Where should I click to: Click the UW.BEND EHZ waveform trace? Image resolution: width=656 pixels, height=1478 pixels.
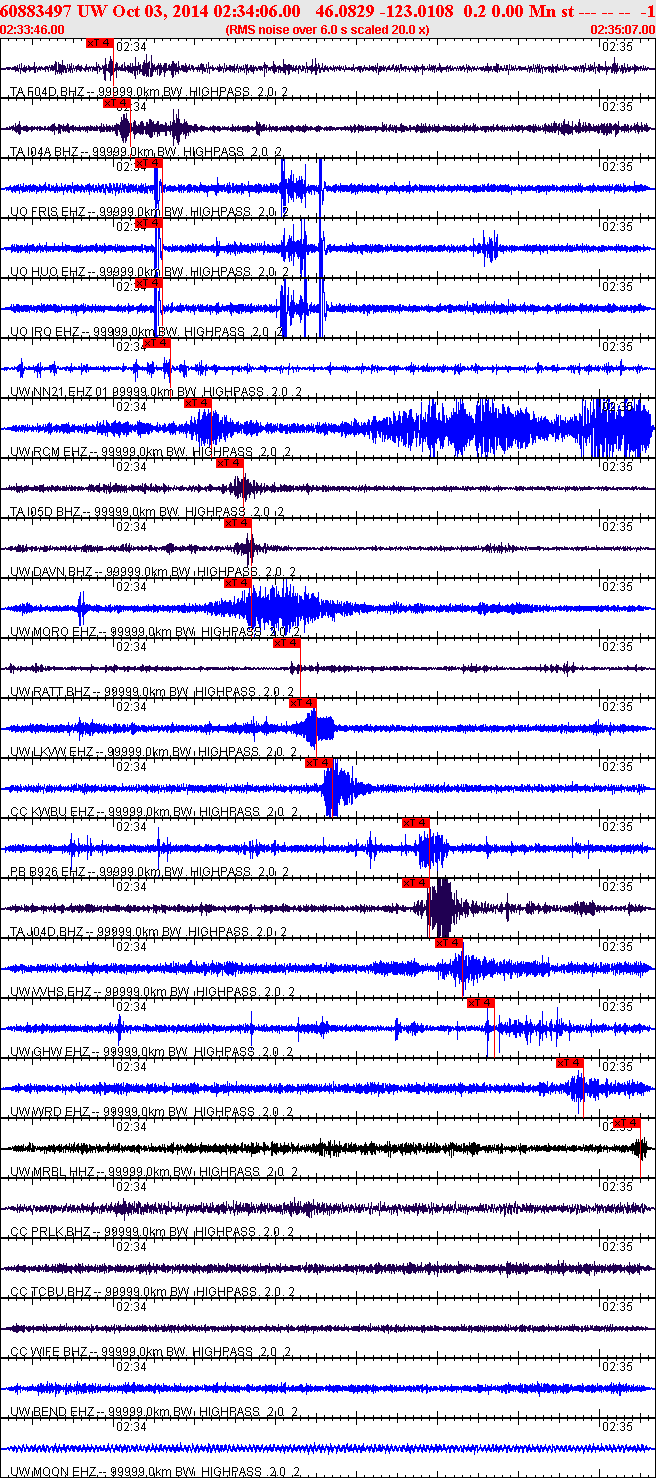328,1389
